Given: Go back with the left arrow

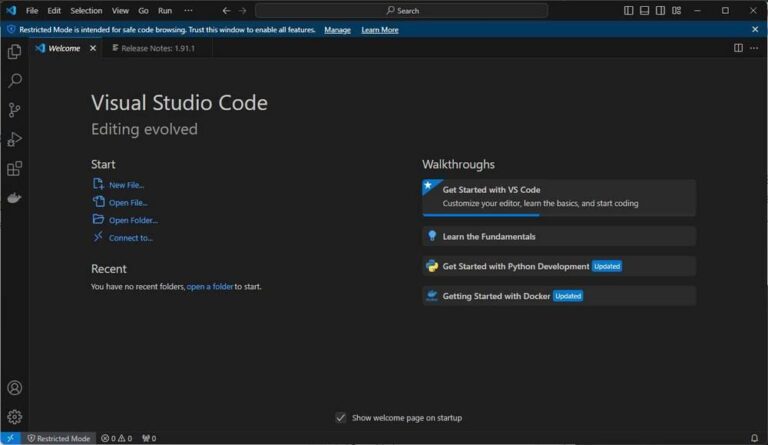Looking at the screenshot, I should click(226, 10).
